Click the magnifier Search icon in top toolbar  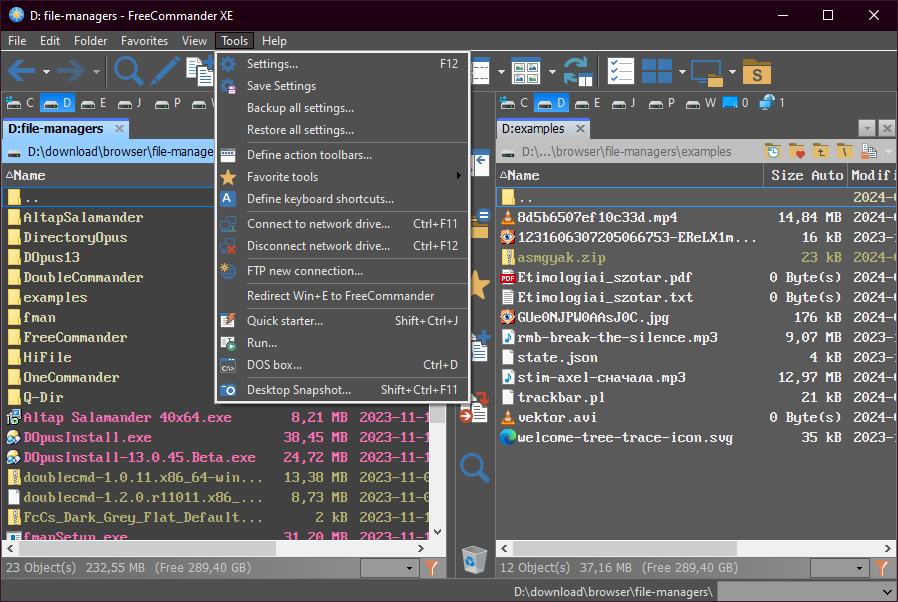[128, 71]
